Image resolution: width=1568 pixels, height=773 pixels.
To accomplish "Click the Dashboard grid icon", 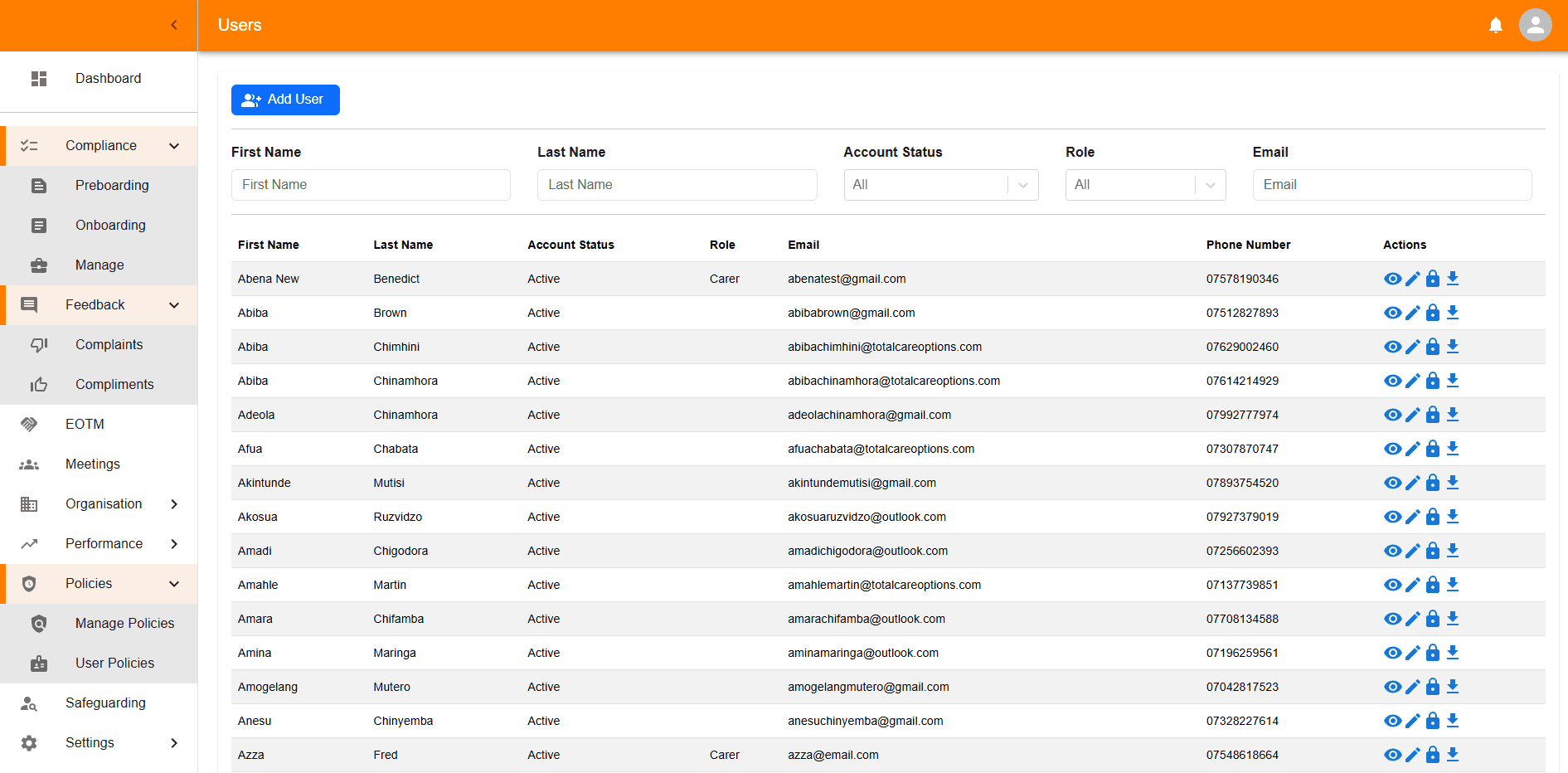I will [39, 79].
